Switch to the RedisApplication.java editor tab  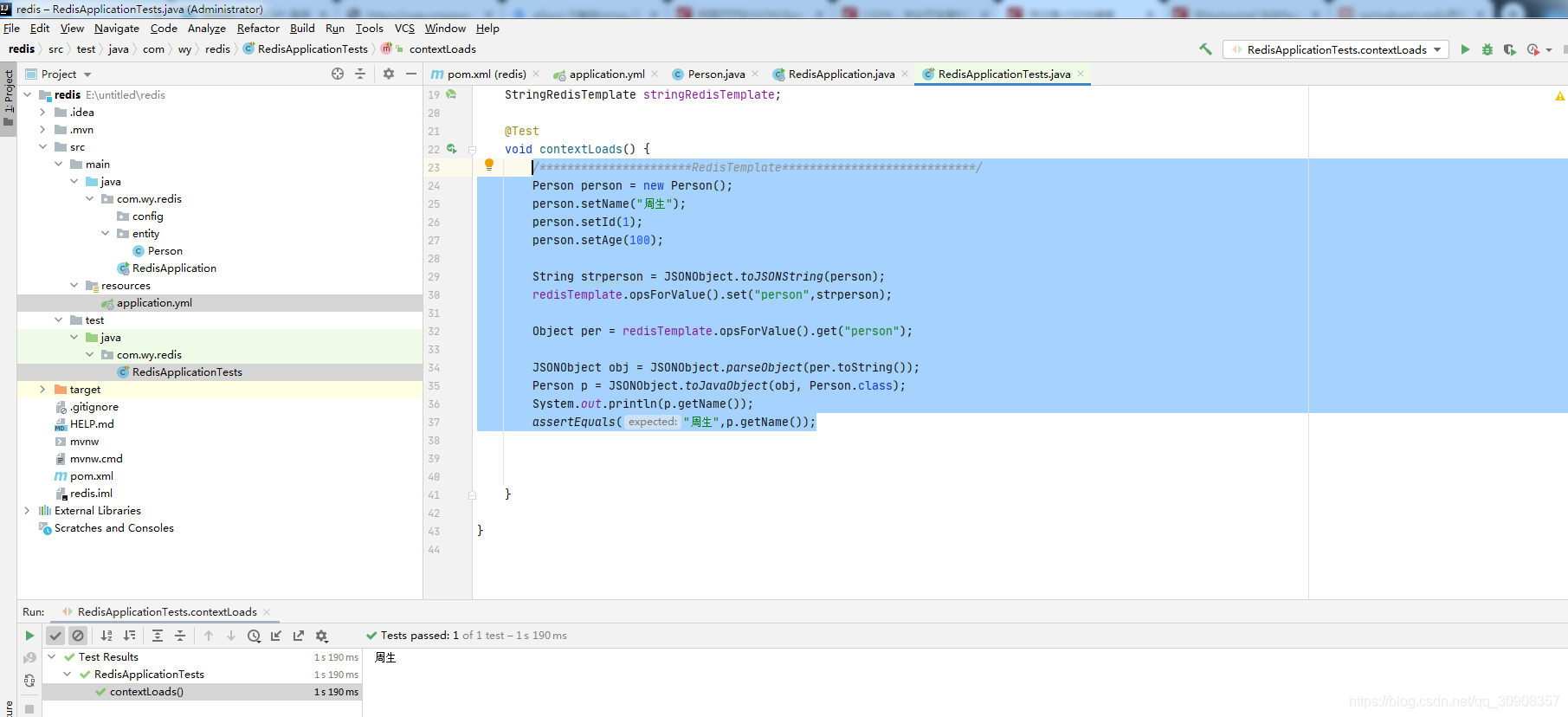(841, 74)
